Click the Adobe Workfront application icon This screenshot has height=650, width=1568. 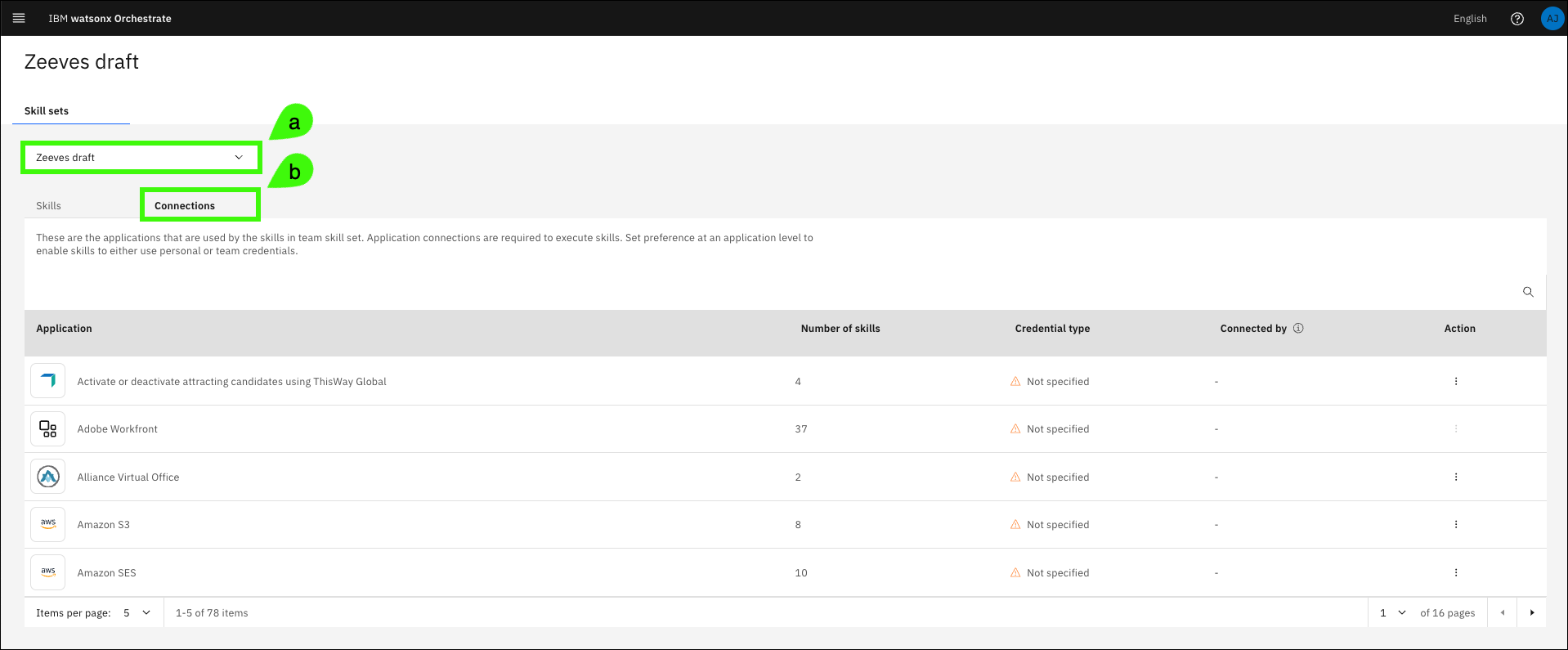coord(48,429)
